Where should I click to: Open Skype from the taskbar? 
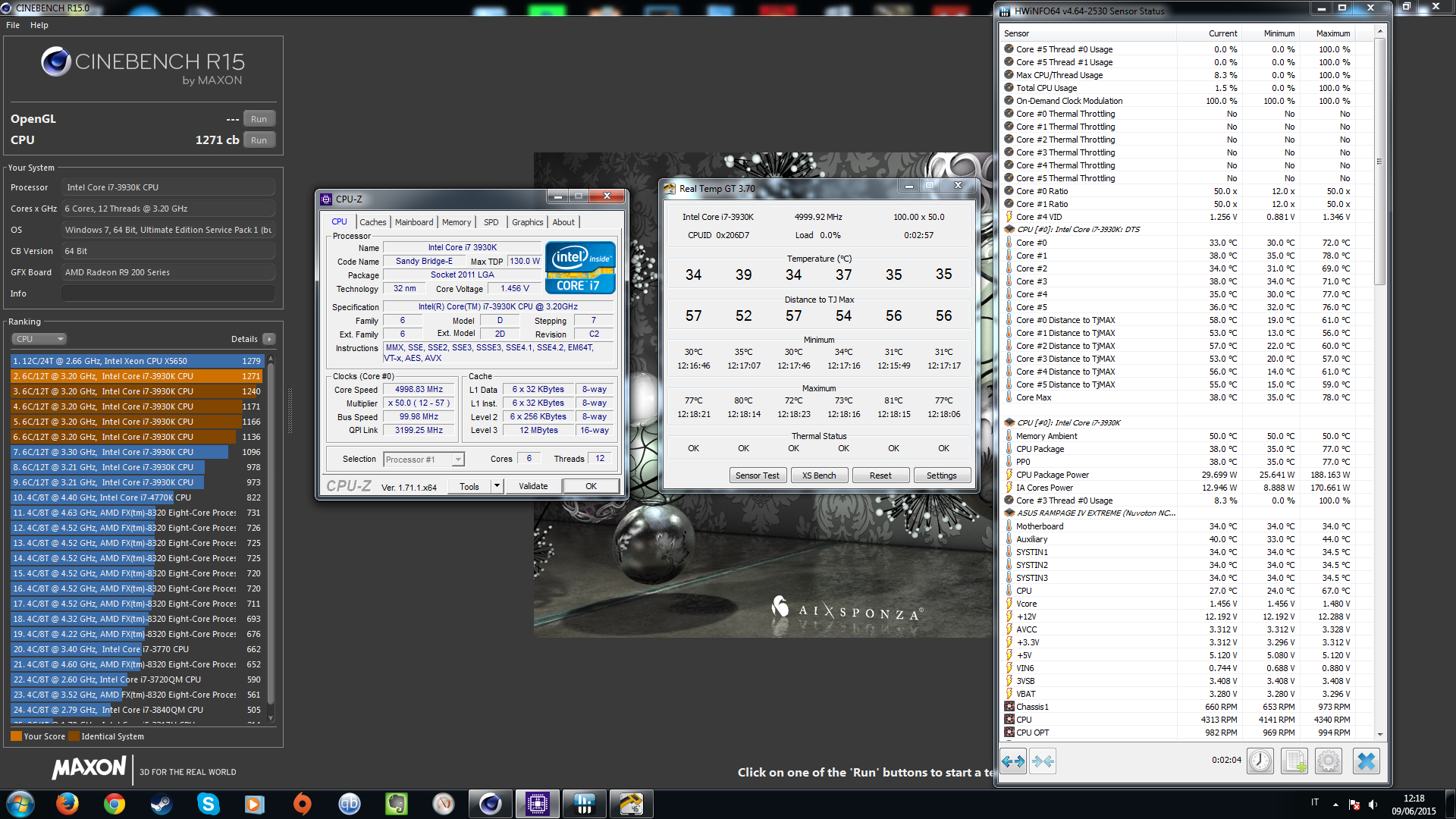tap(209, 804)
